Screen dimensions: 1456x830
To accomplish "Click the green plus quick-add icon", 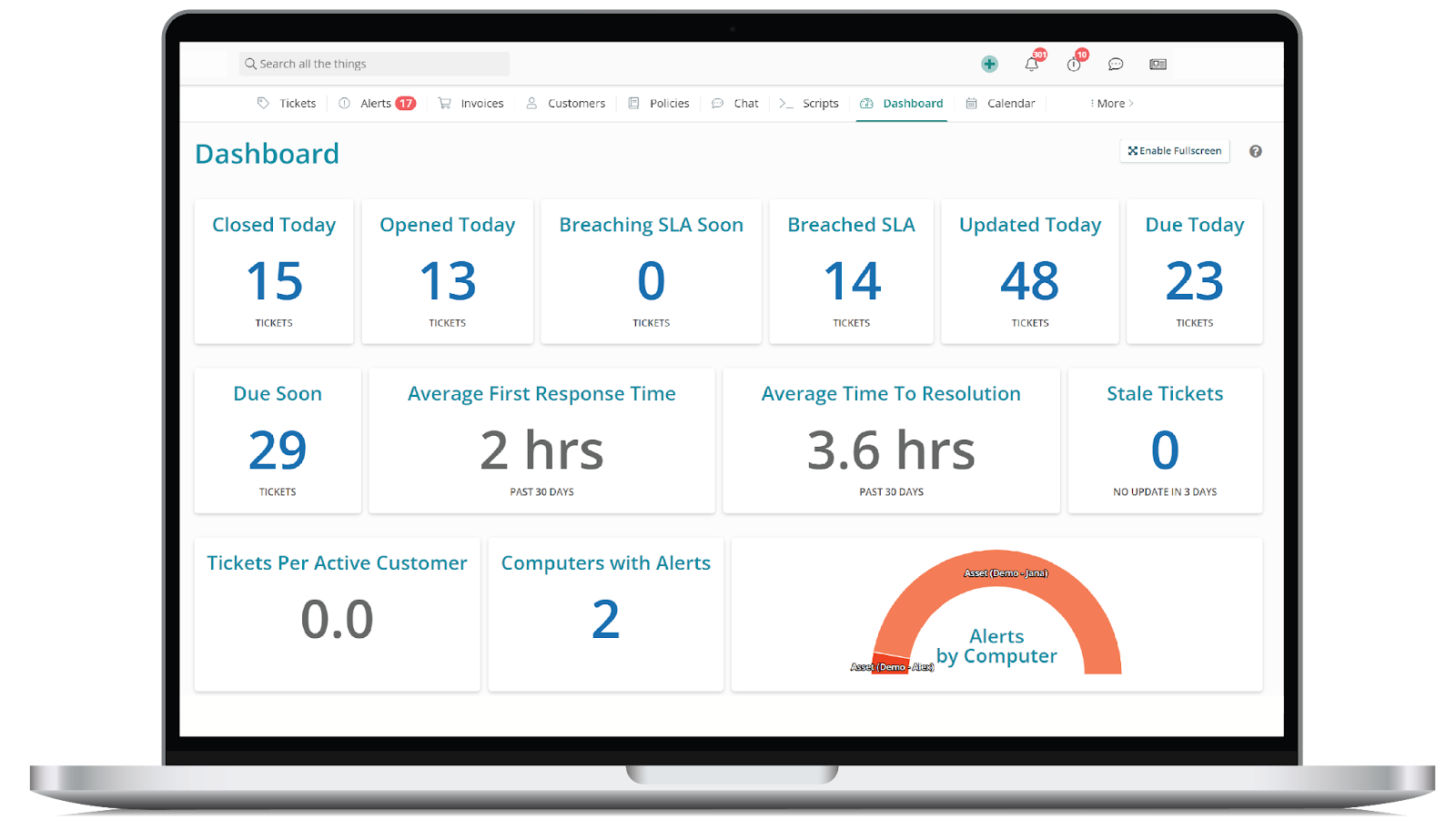I will [989, 64].
